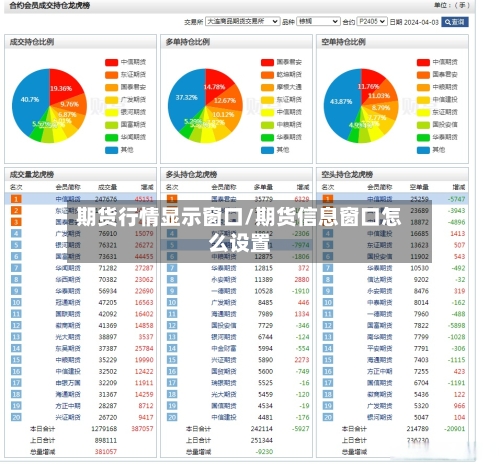Click 增减 value -5898 in 空头持仓龙虎榜
This screenshot has height=464, width=500.
(x=456, y=325)
